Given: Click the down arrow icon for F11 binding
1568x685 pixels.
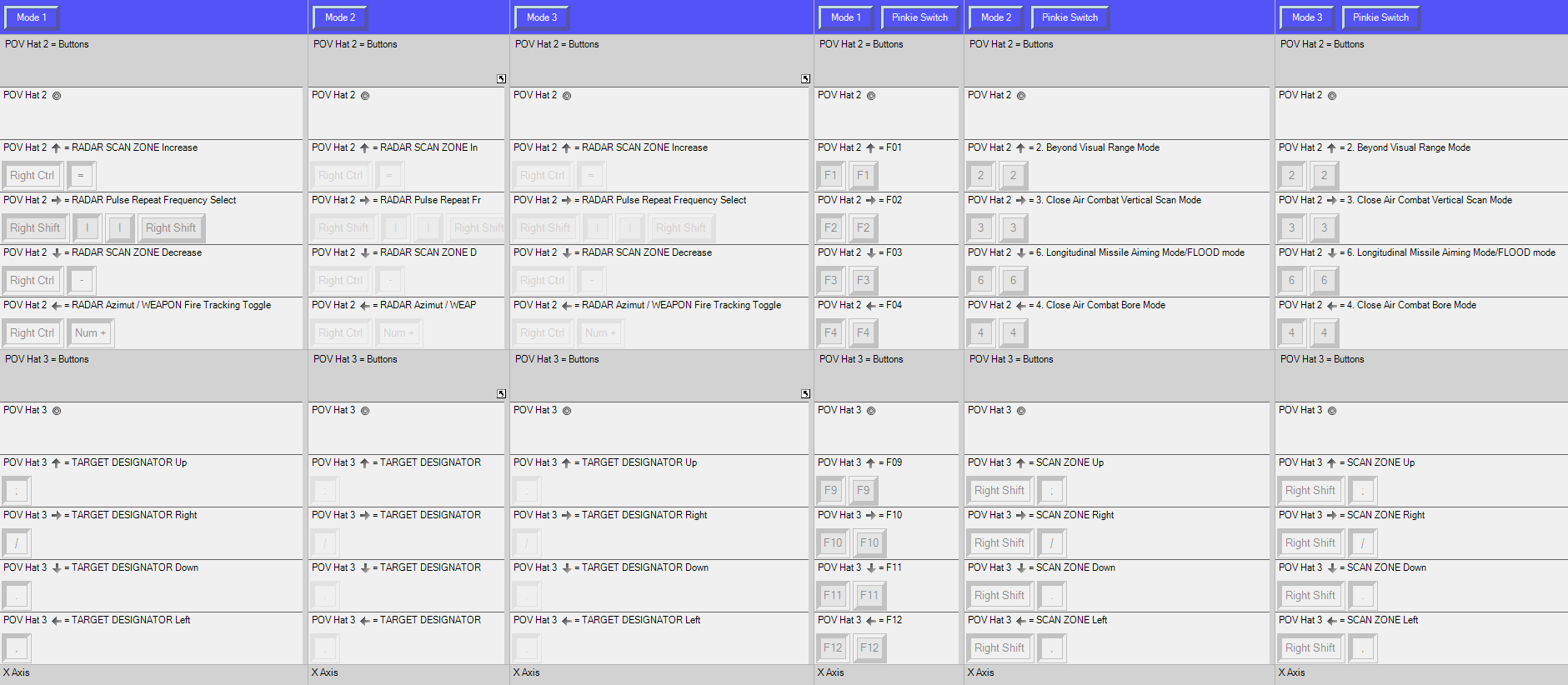Looking at the screenshot, I should pyautogui.click(x=870, y=568).
